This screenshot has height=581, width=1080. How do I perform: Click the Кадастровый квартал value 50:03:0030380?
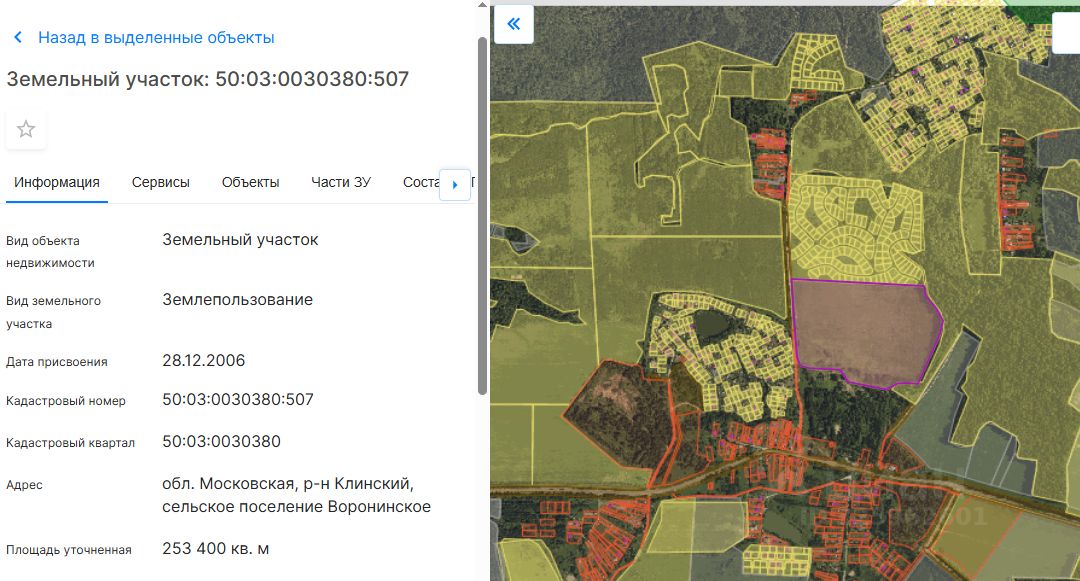tap(221, 442)
